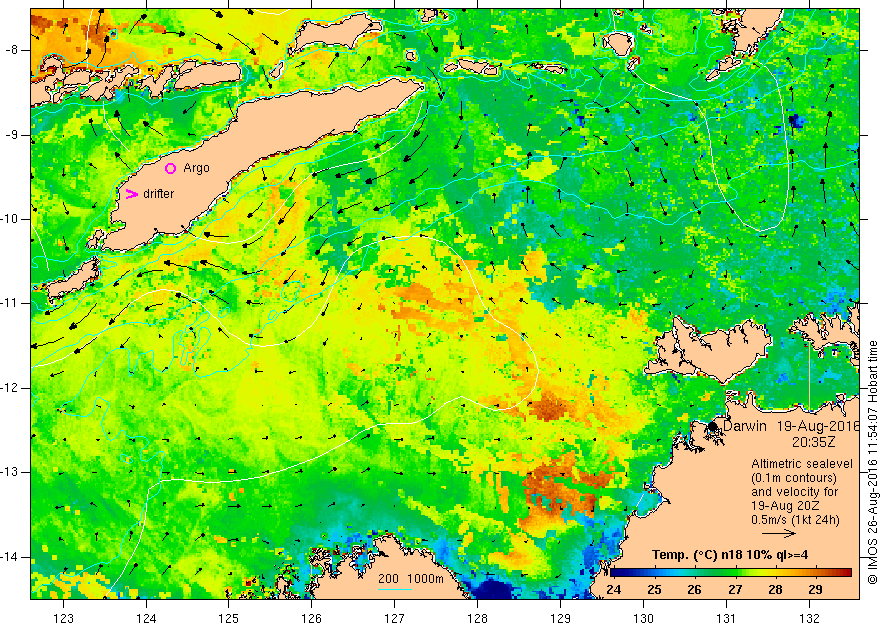
Task: Click the cyan bathymetry legend line
Action: (395, 589)
